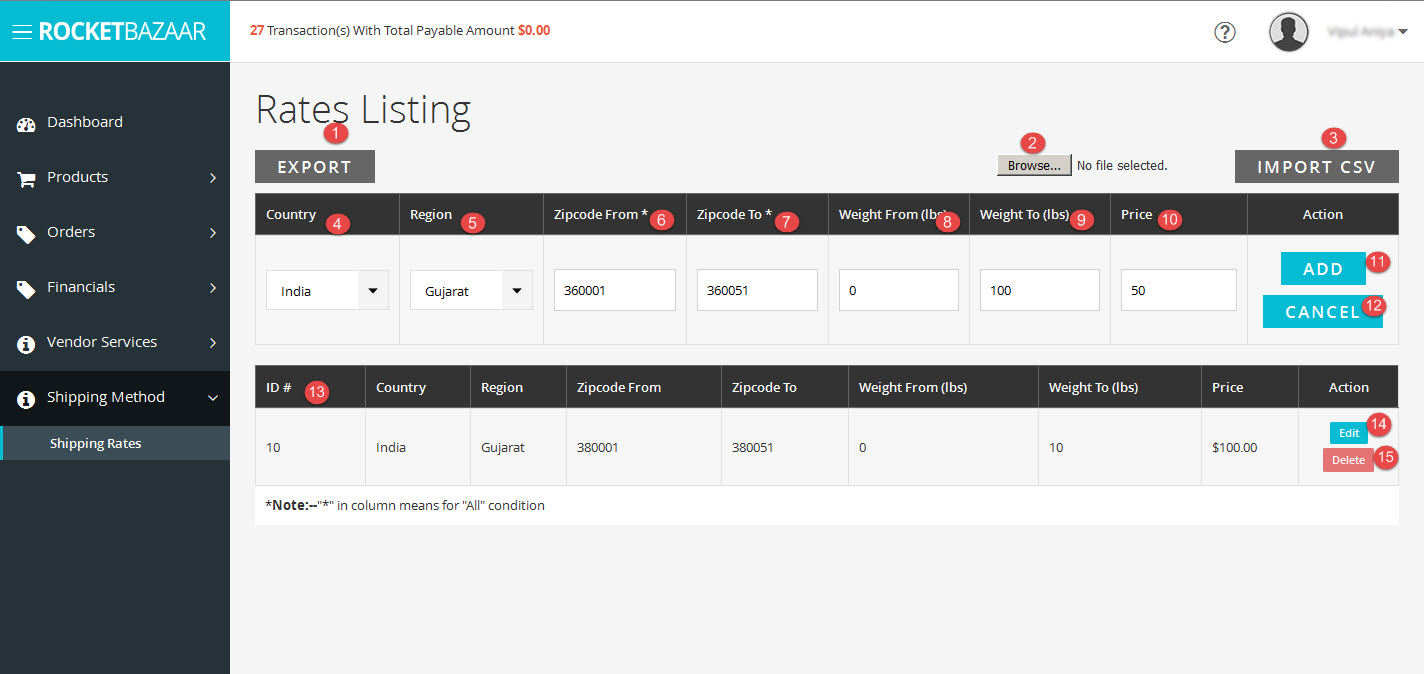Click the user profile avatar
This screenshot has width=1424, height=674.
1288,32
